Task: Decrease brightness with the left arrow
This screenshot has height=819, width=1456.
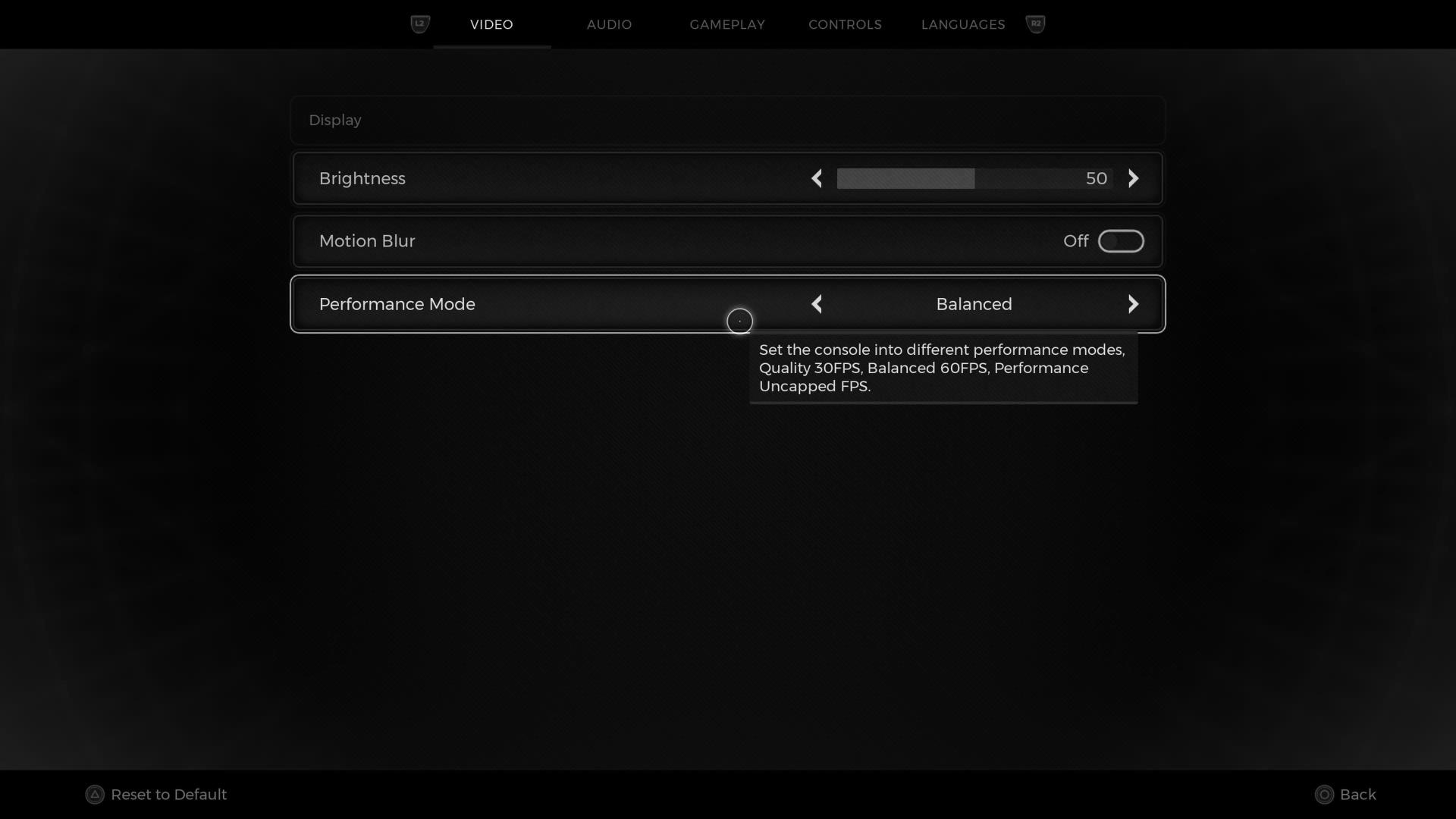Action: (817, 179)
